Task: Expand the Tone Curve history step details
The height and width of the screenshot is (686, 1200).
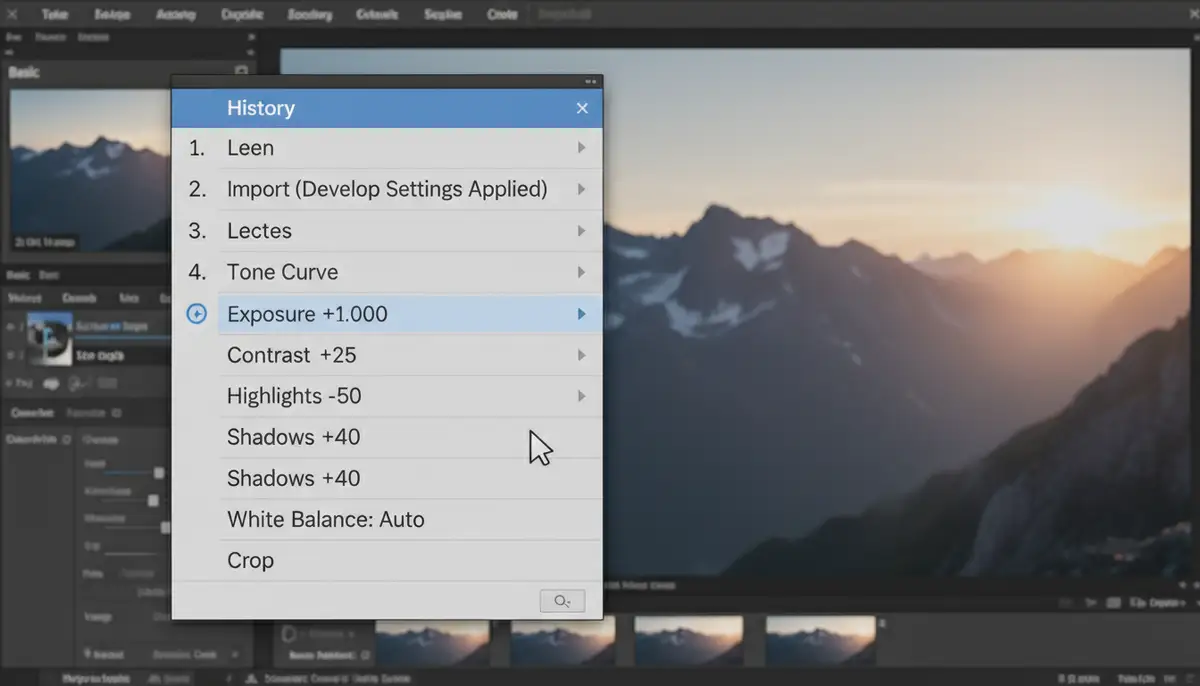Action: [582, 272]
